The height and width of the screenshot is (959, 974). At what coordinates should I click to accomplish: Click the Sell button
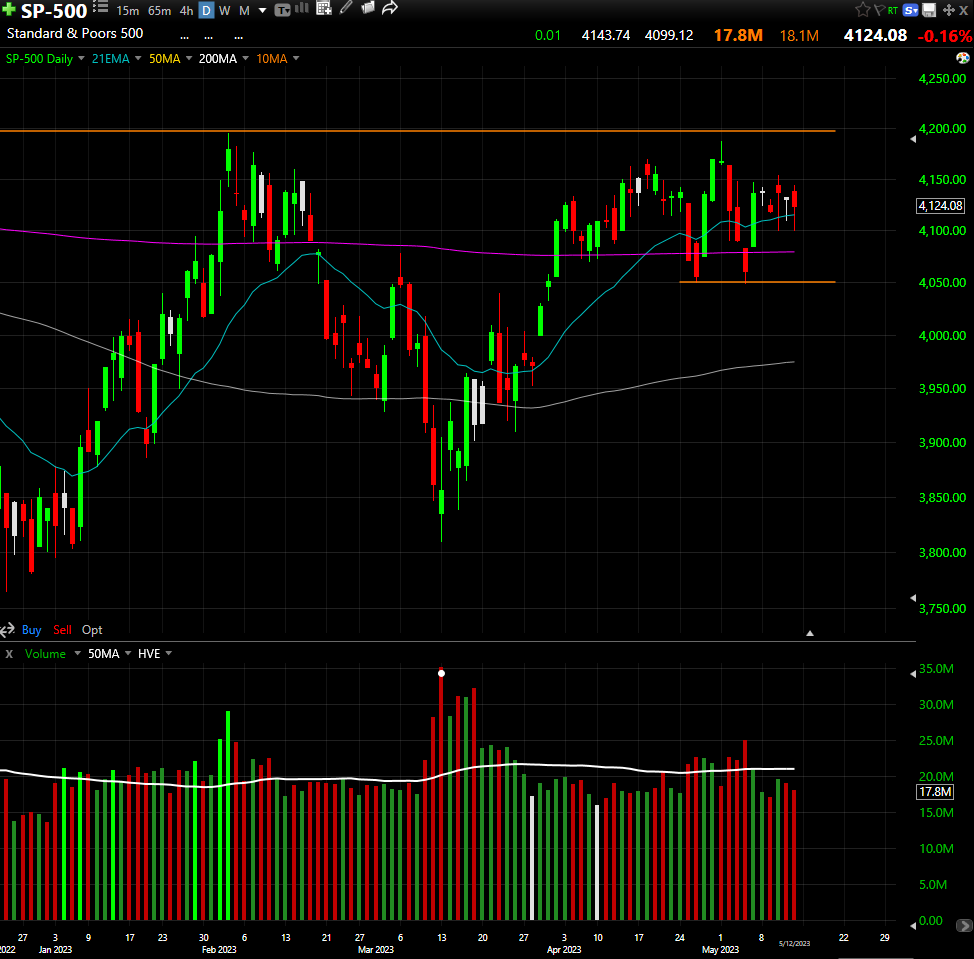tap(62, 630)
